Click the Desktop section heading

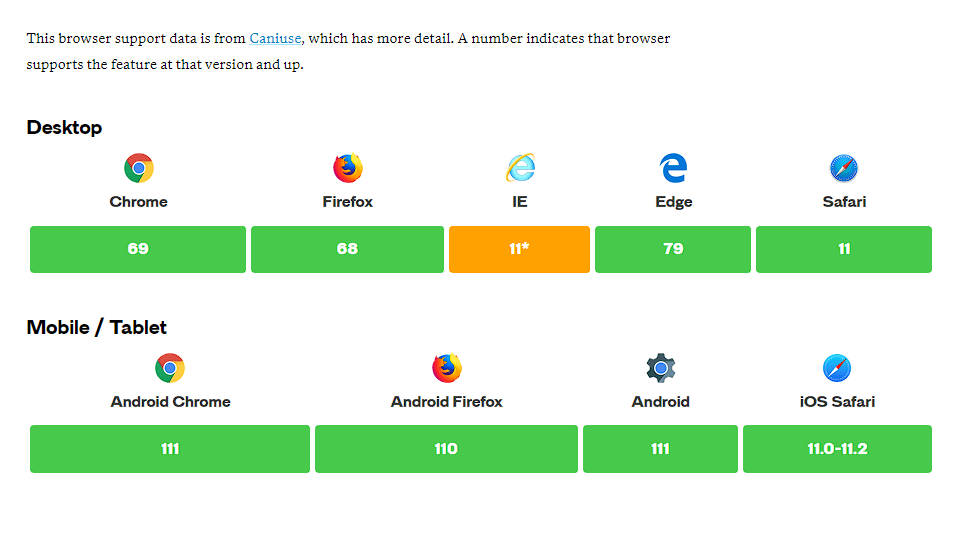pyautogui.click(x=64, y=127)
